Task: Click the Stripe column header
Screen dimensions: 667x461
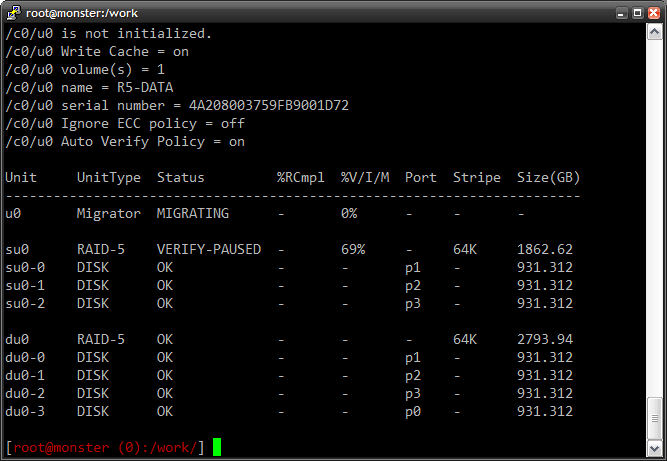Action: [477, 178]
